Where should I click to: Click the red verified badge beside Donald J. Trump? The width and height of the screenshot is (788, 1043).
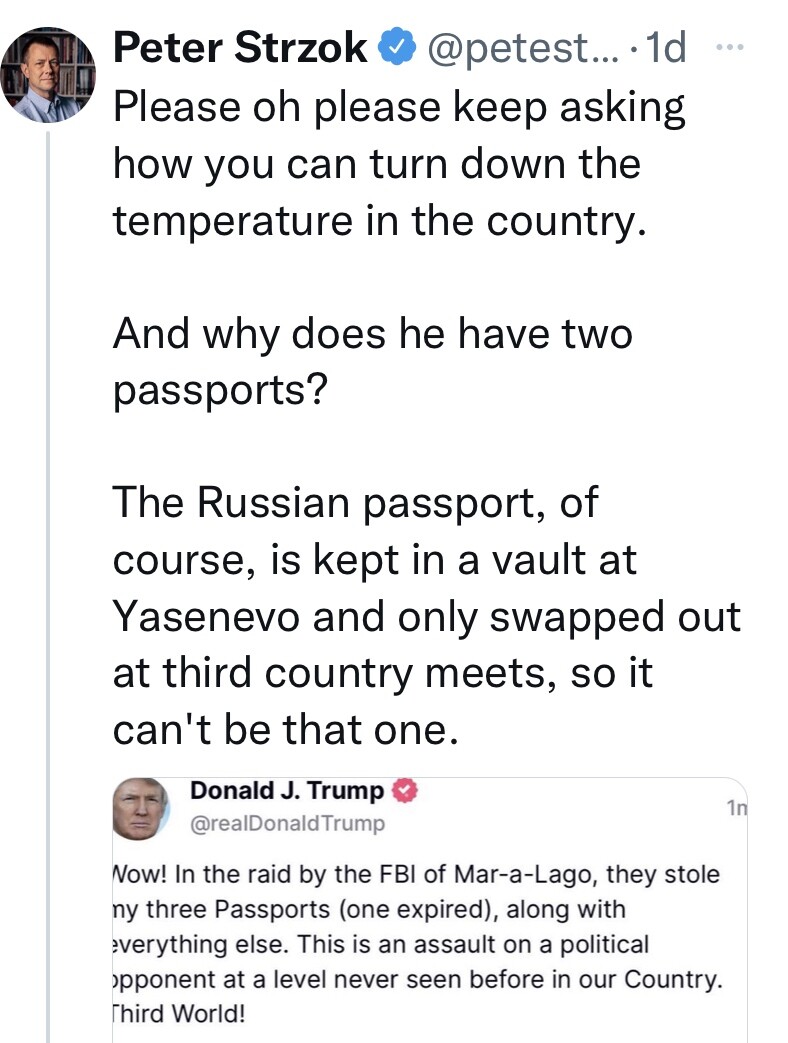[404, 790]
